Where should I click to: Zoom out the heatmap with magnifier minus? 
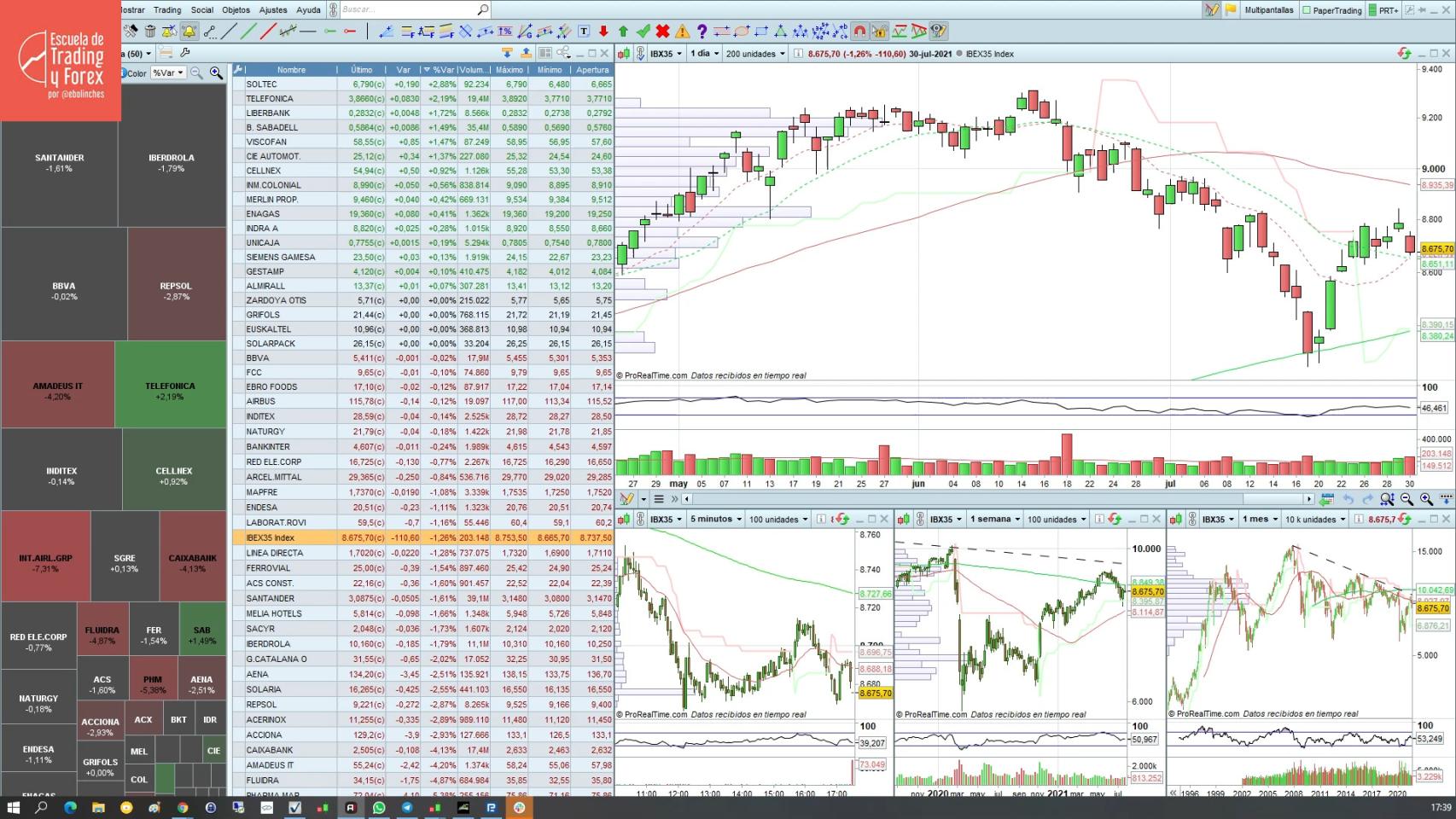click(197, 73)
